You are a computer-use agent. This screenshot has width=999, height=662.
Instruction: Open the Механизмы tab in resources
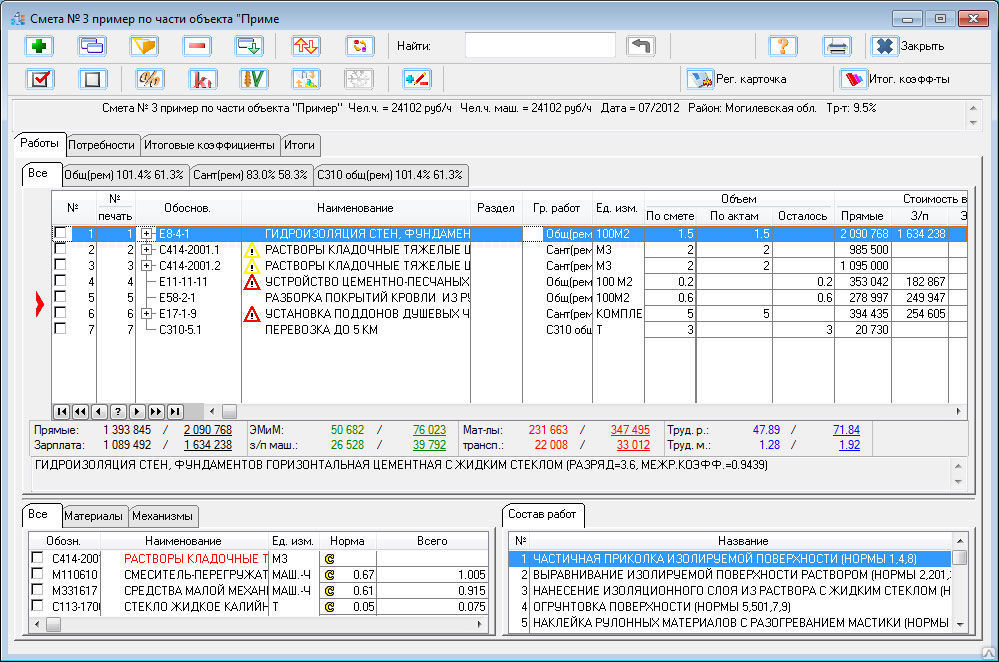point(163,516)
